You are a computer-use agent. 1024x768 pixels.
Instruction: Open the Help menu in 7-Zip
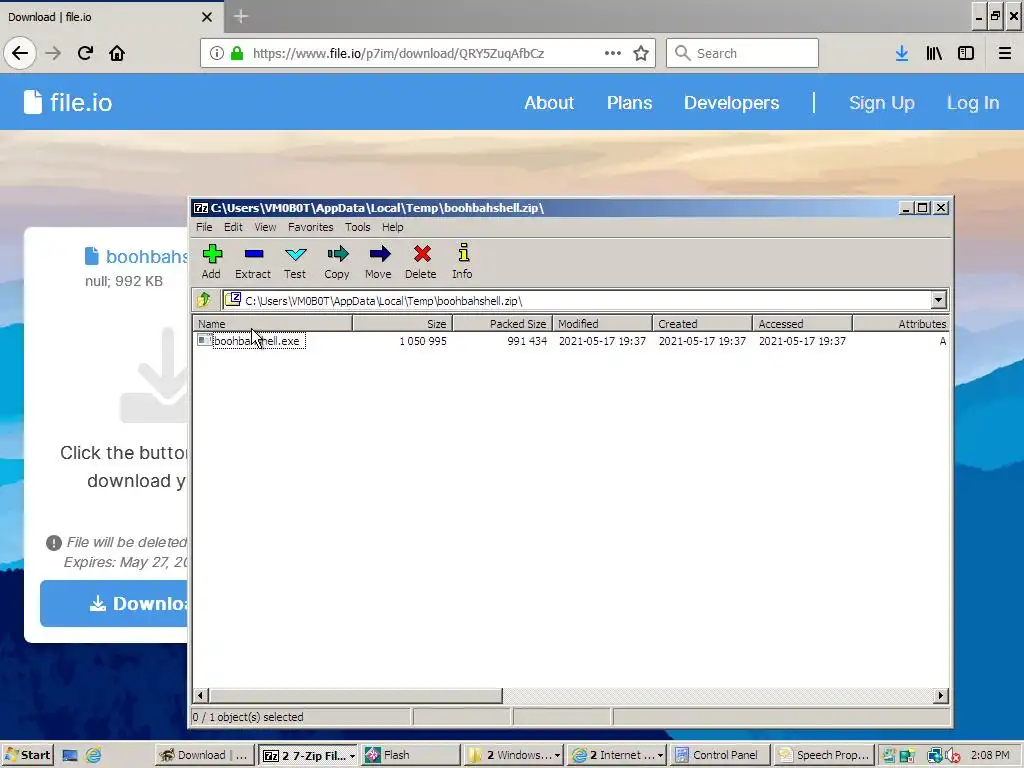pos(392,227)
